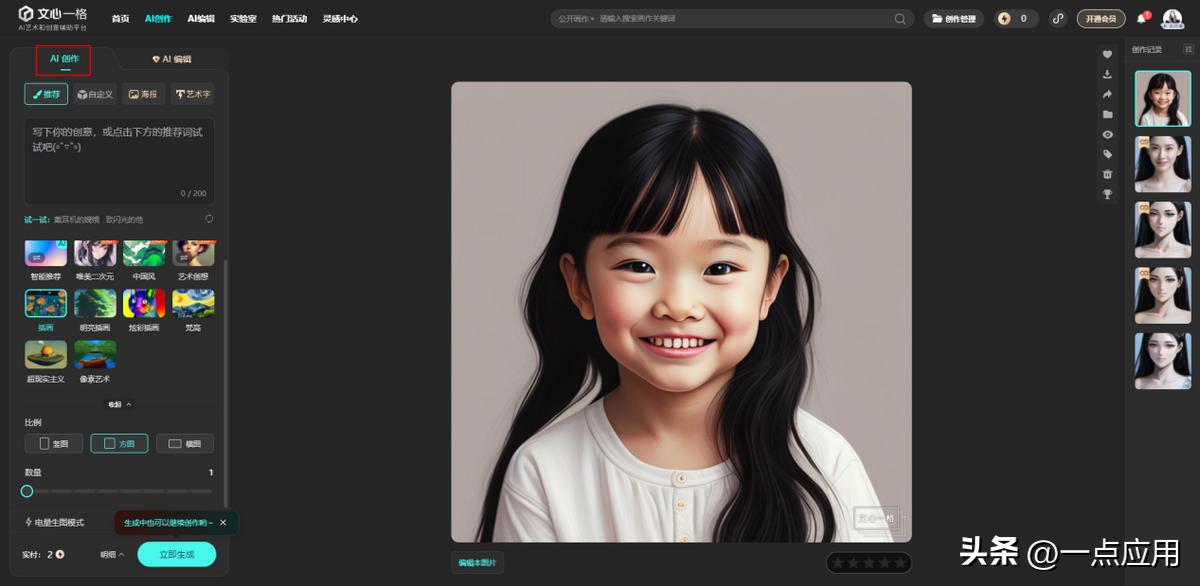Download the generated image

pos(1107,74)
